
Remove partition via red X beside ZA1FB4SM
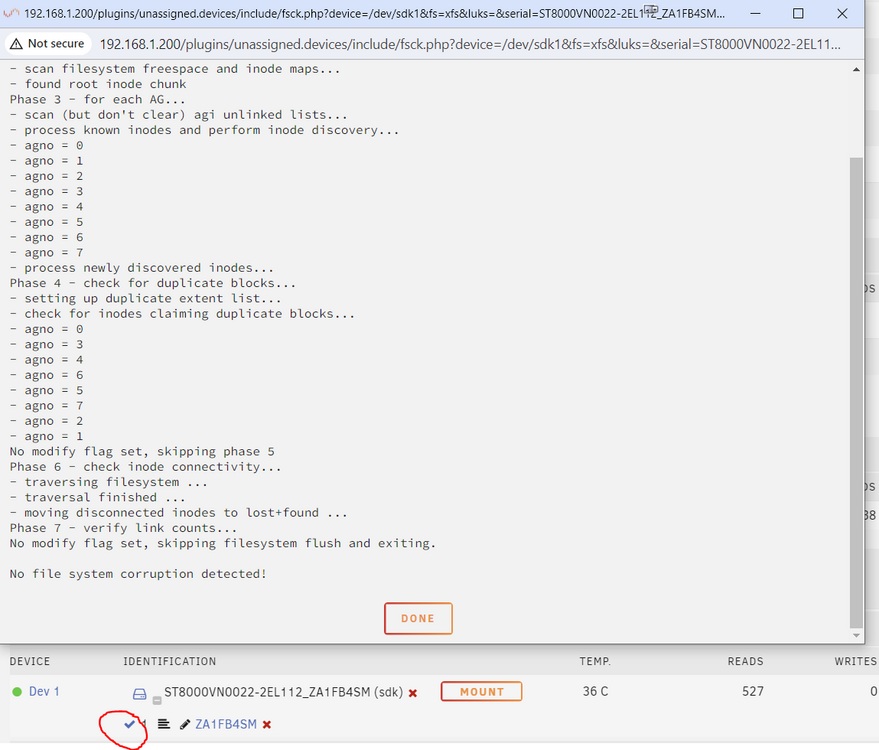[267, 725]
